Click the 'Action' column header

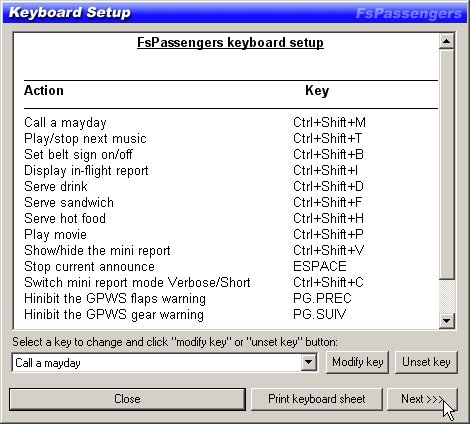[44, 90]
